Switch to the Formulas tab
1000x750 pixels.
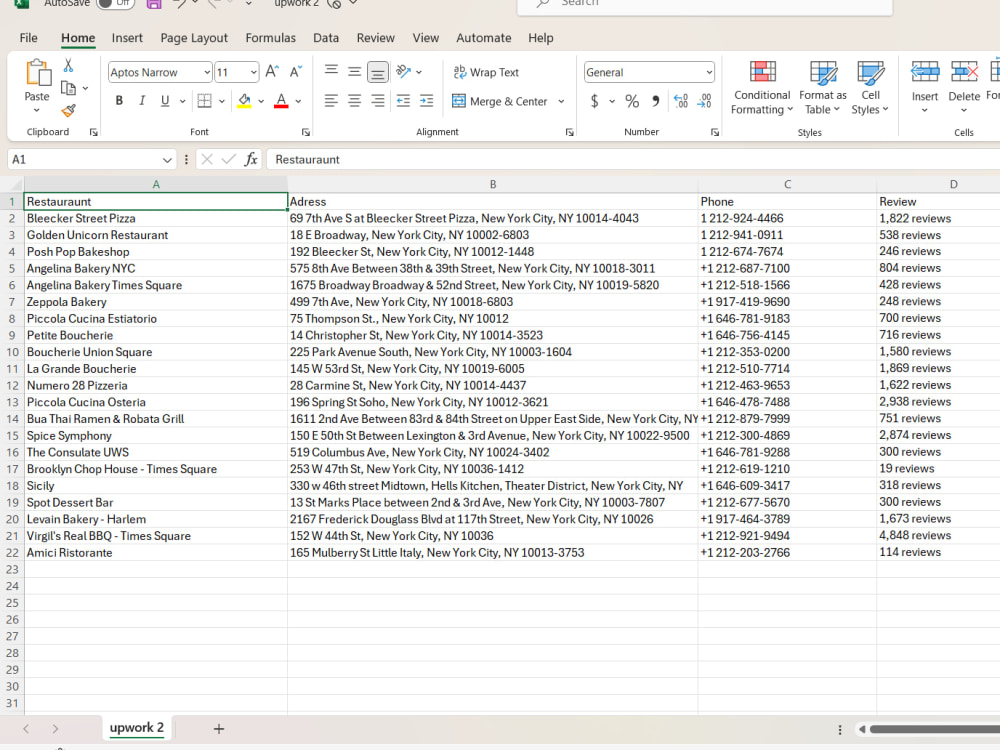[270, 38]
